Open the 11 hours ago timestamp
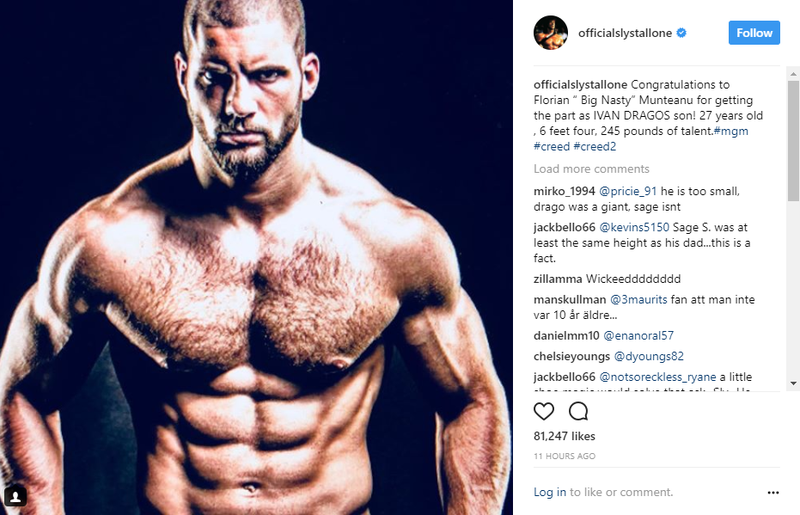The width and height of the screenshot is (800, 515). 565,456
